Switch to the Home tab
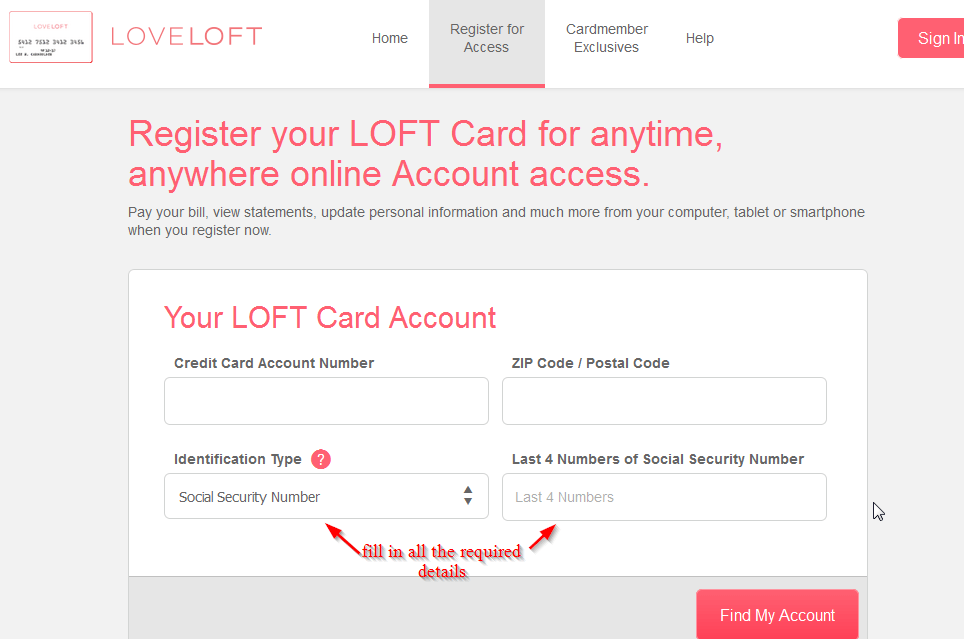 pos(389,37)
